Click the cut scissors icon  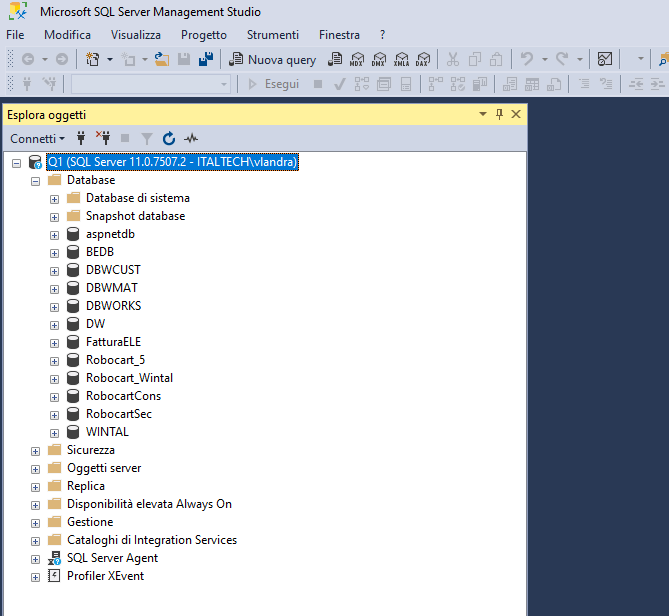453,59
